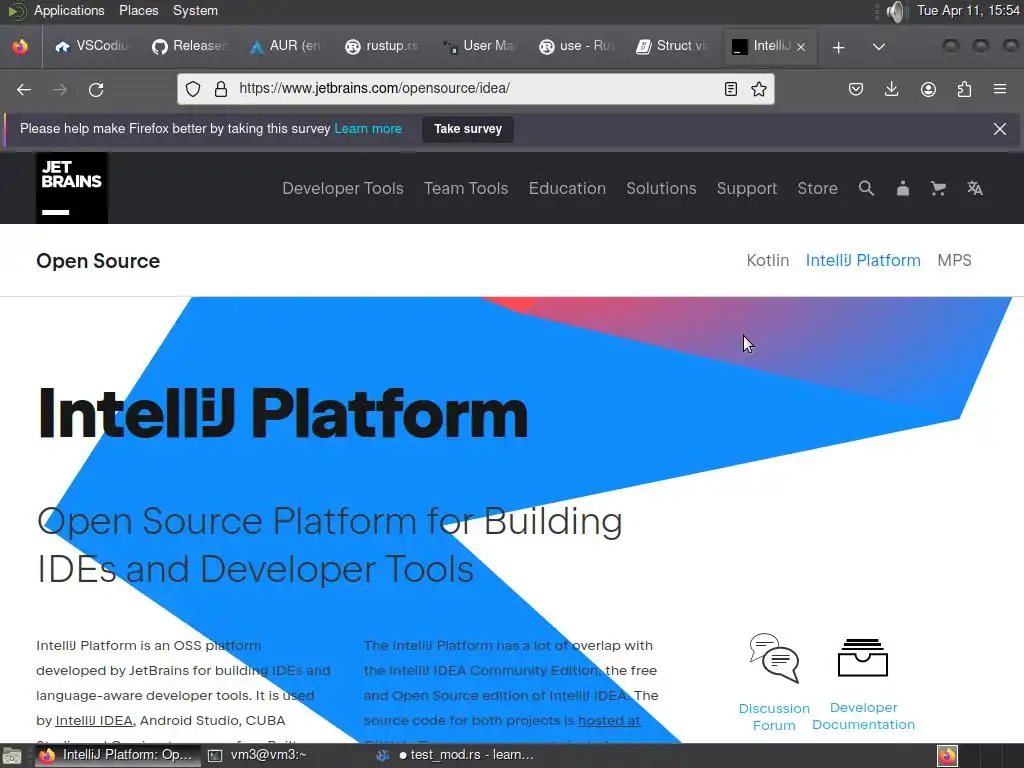Click the browser forward arrow
This screenshot has width=1024, height=768.
point(60,89)
